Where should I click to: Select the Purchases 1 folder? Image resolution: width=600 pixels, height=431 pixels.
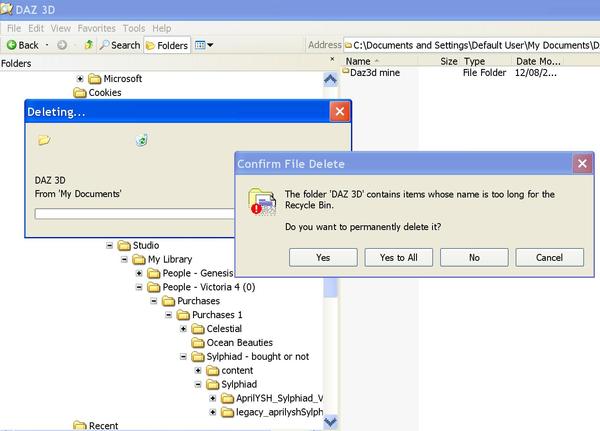[x=210, y=315]
